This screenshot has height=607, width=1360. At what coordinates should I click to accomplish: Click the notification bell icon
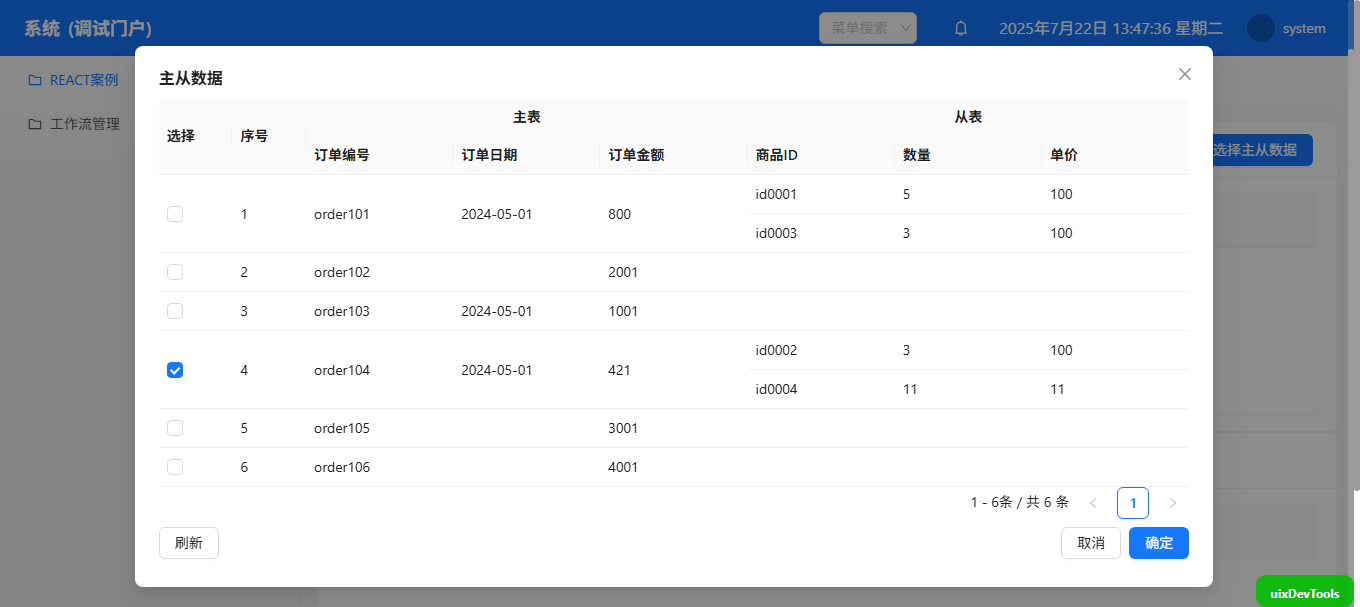pyautogui.click(x=961, y=28)
